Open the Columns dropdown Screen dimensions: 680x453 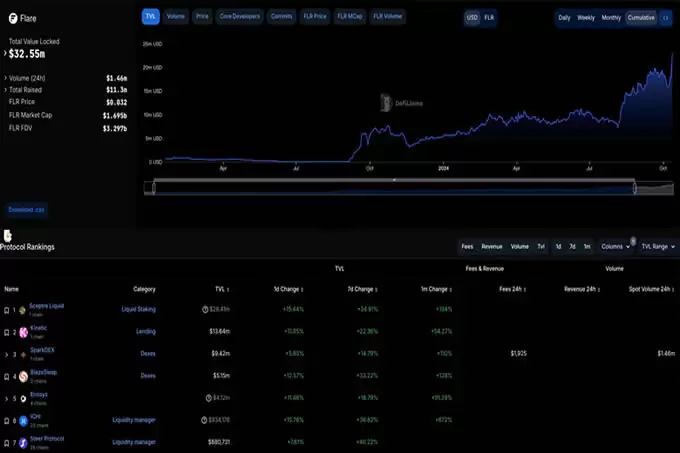(615, 247)
